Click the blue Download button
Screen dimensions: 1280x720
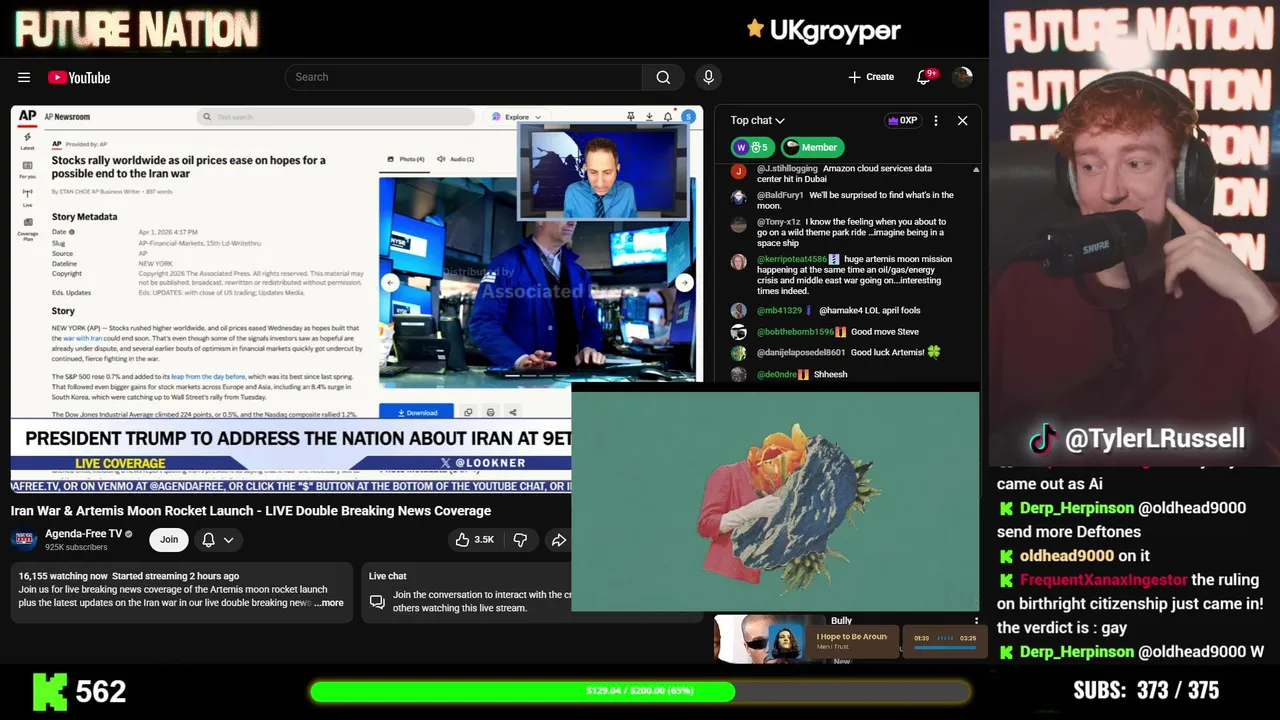point(417,412)
